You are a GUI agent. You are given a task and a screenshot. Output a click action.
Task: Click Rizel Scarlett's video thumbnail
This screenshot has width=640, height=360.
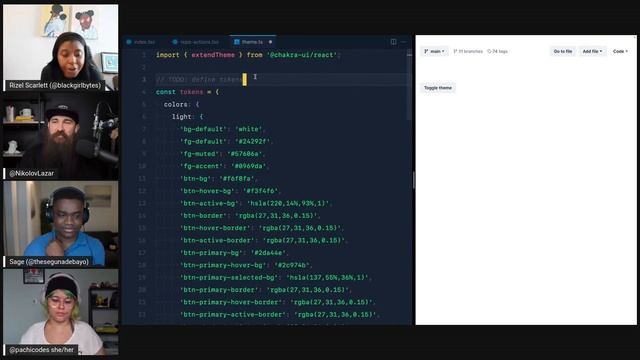tap(61, 47)
